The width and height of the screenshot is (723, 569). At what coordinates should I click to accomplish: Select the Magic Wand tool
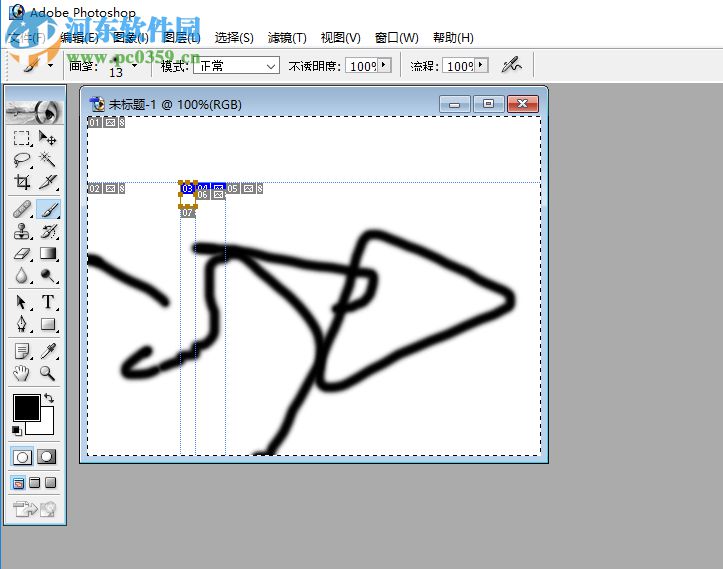coord(47,160)
